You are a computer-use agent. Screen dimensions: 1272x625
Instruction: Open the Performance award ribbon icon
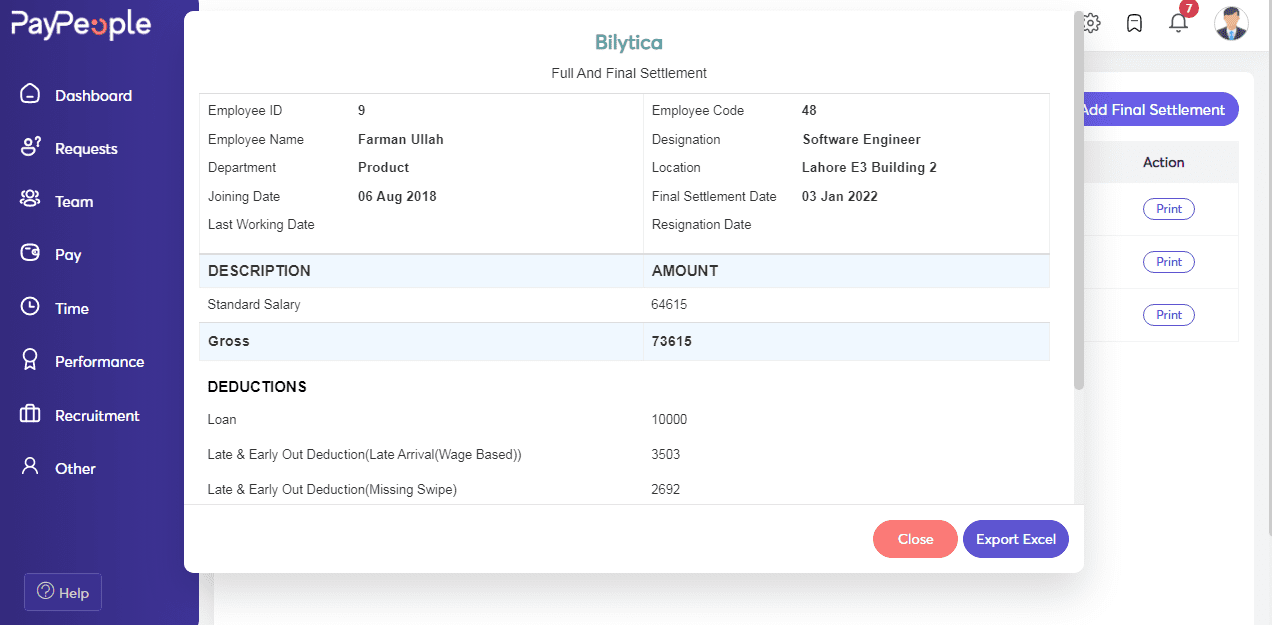click(30, 361)
